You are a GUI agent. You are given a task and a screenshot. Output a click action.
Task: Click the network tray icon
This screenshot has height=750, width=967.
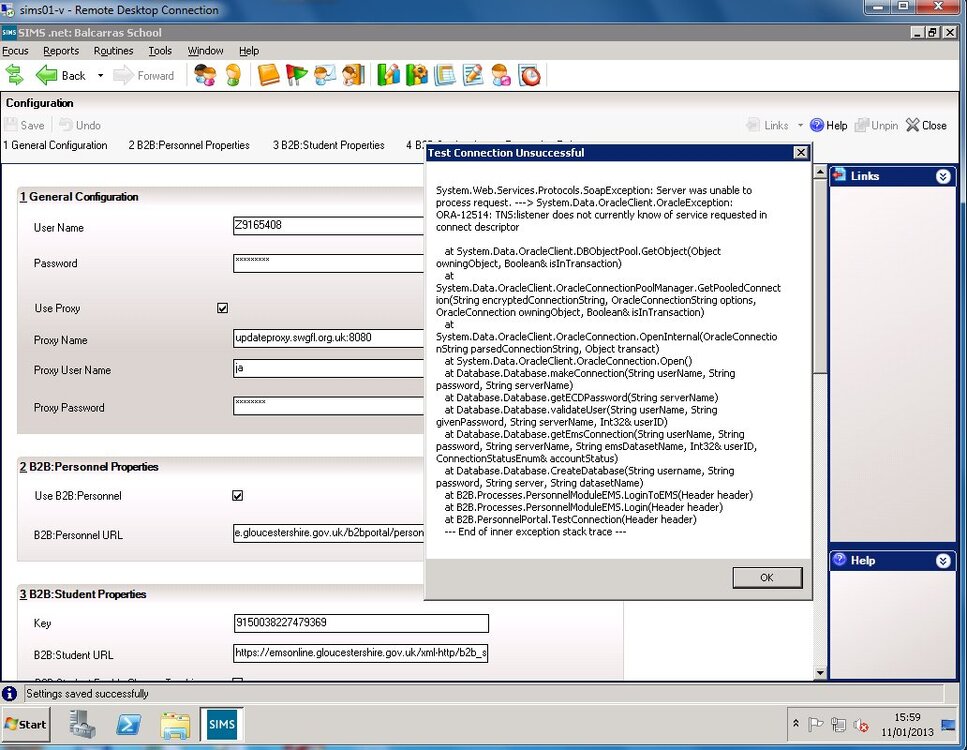click(838, 724)
